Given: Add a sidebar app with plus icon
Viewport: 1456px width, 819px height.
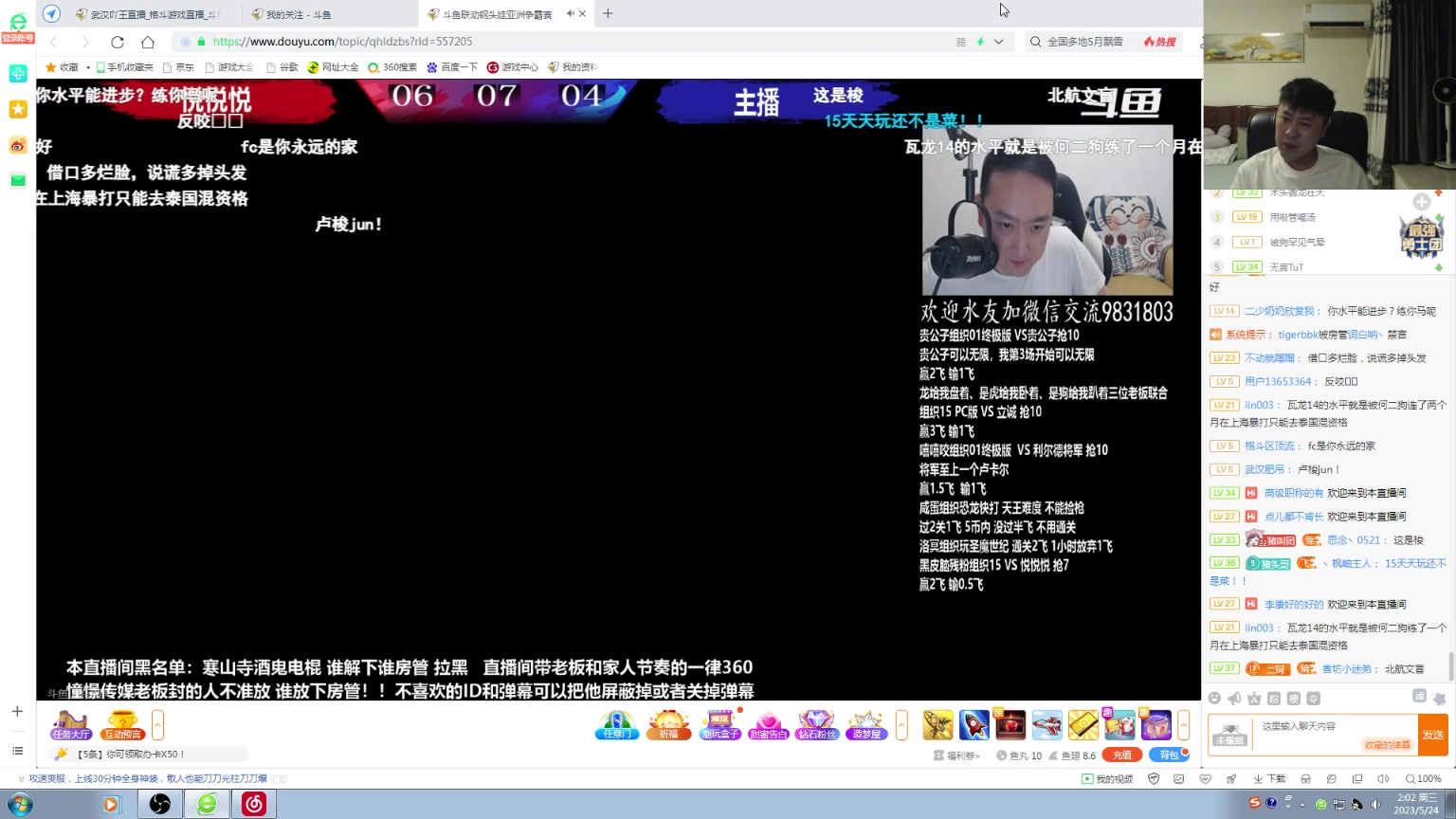Looking at the screenshot, I should click(x=17, y=711).
